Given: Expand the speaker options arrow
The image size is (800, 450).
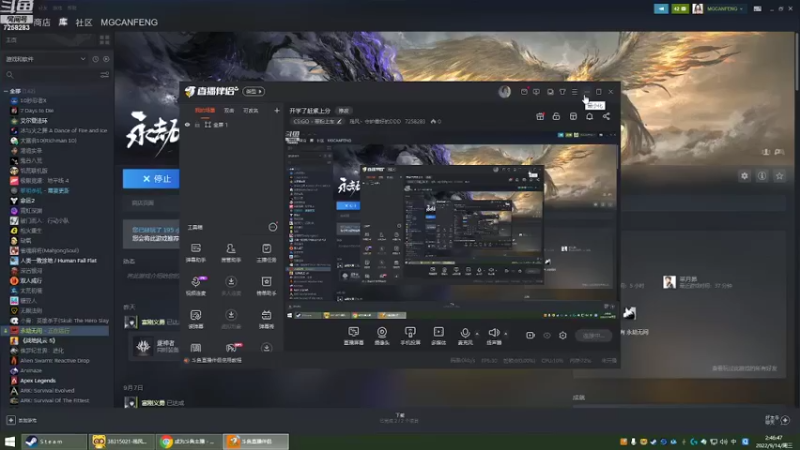Looking at the screenshot, I should point(506,334).
